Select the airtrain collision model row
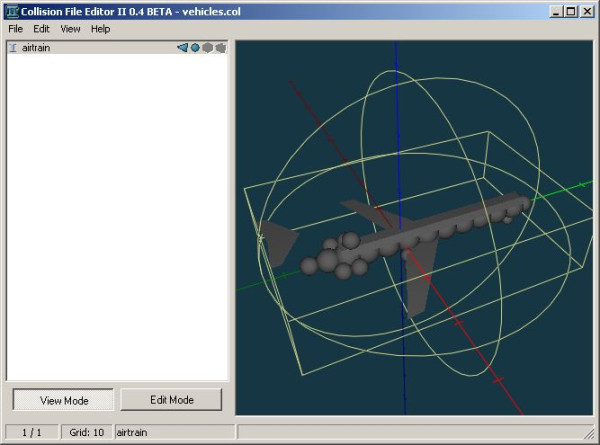Viewport: 600px width, 445px height. point(117,48)
